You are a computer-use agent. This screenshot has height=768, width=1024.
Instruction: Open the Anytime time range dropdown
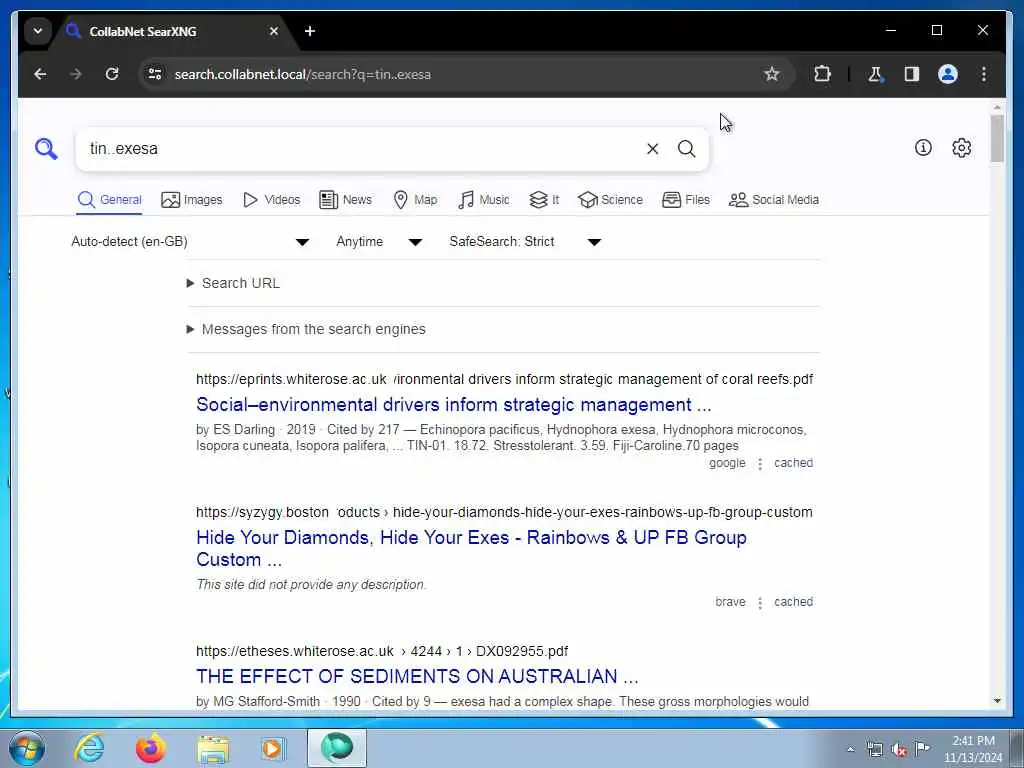click(379, 242)
